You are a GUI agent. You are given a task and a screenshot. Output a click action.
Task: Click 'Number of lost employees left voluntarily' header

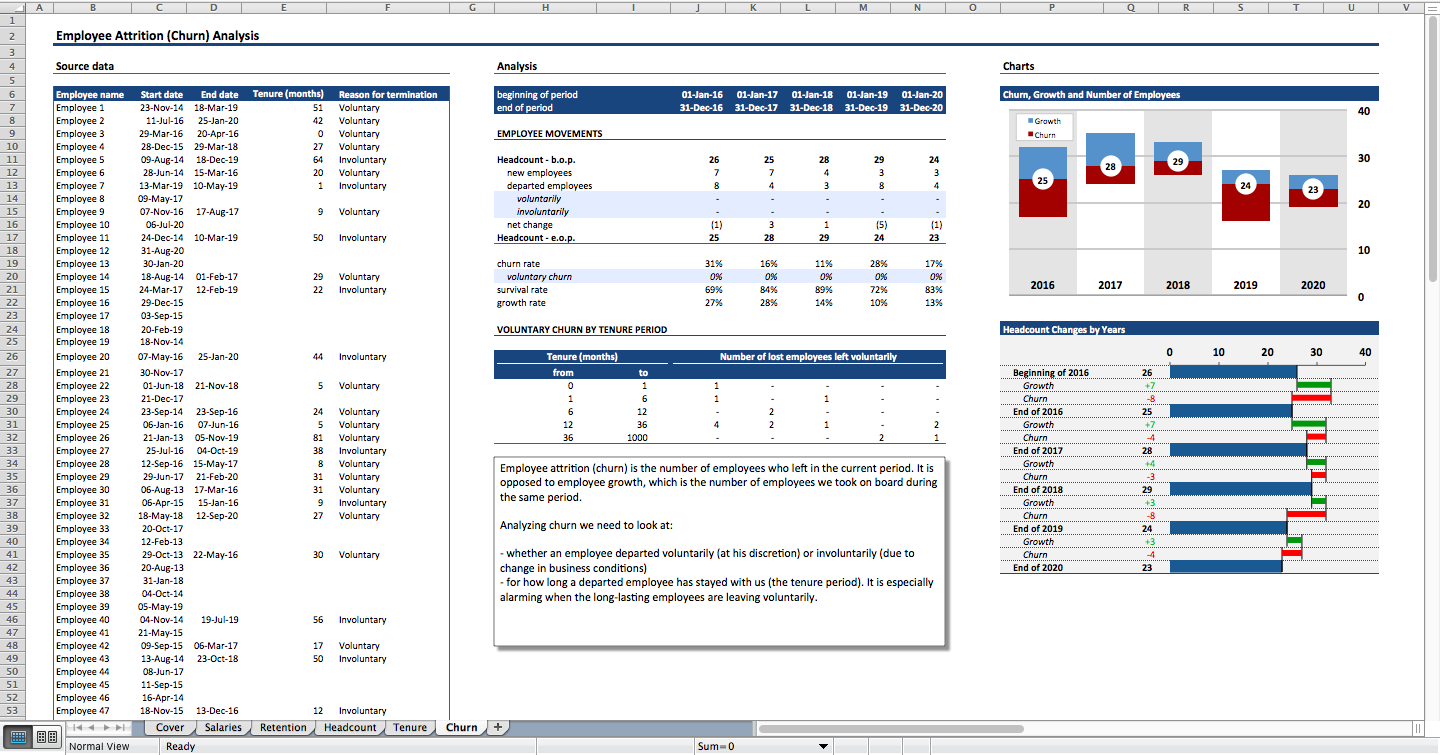coord(808,356)
